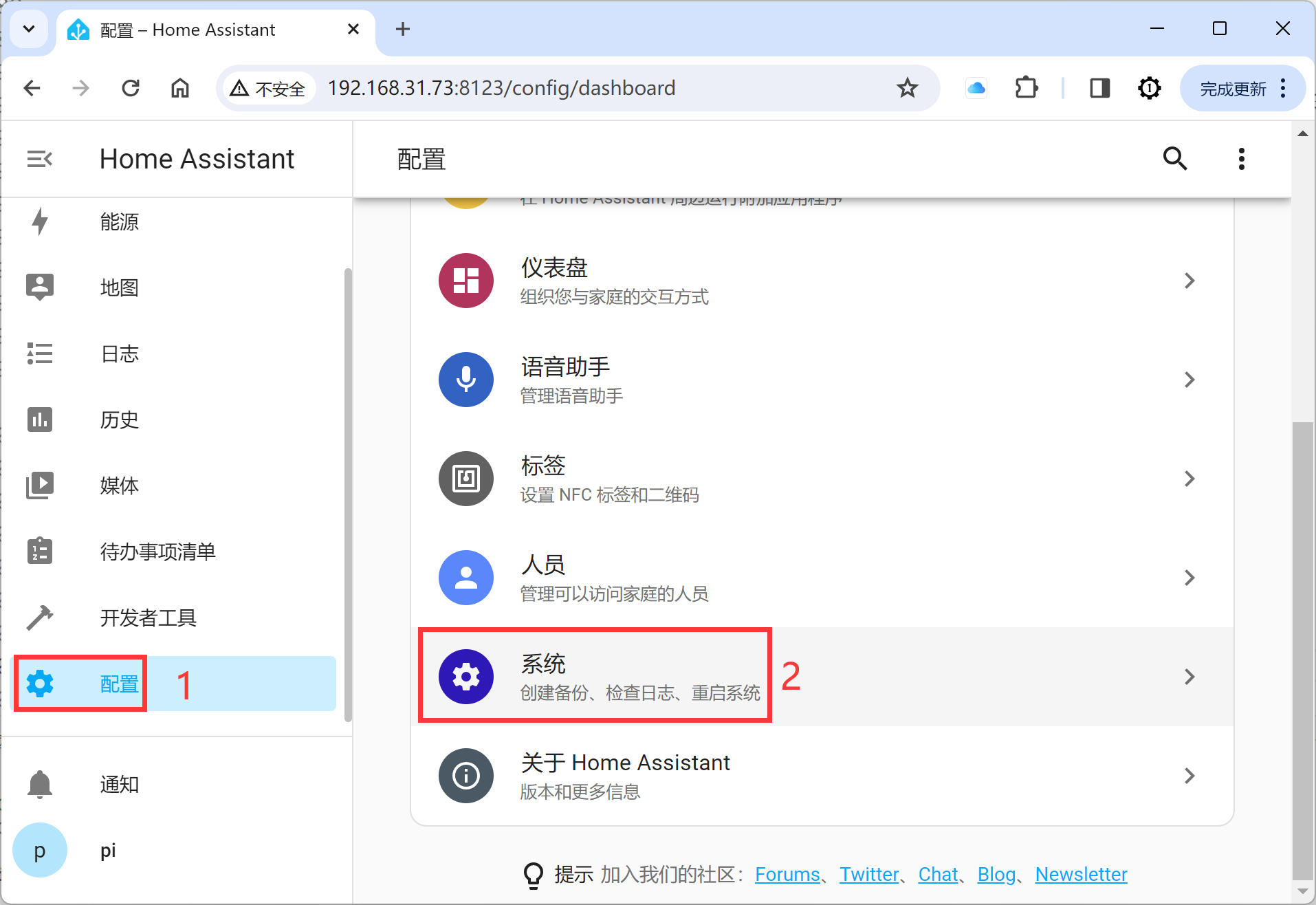
Task: Click the address bar URL
Action: pyautogui.click(x=501, y=88)
